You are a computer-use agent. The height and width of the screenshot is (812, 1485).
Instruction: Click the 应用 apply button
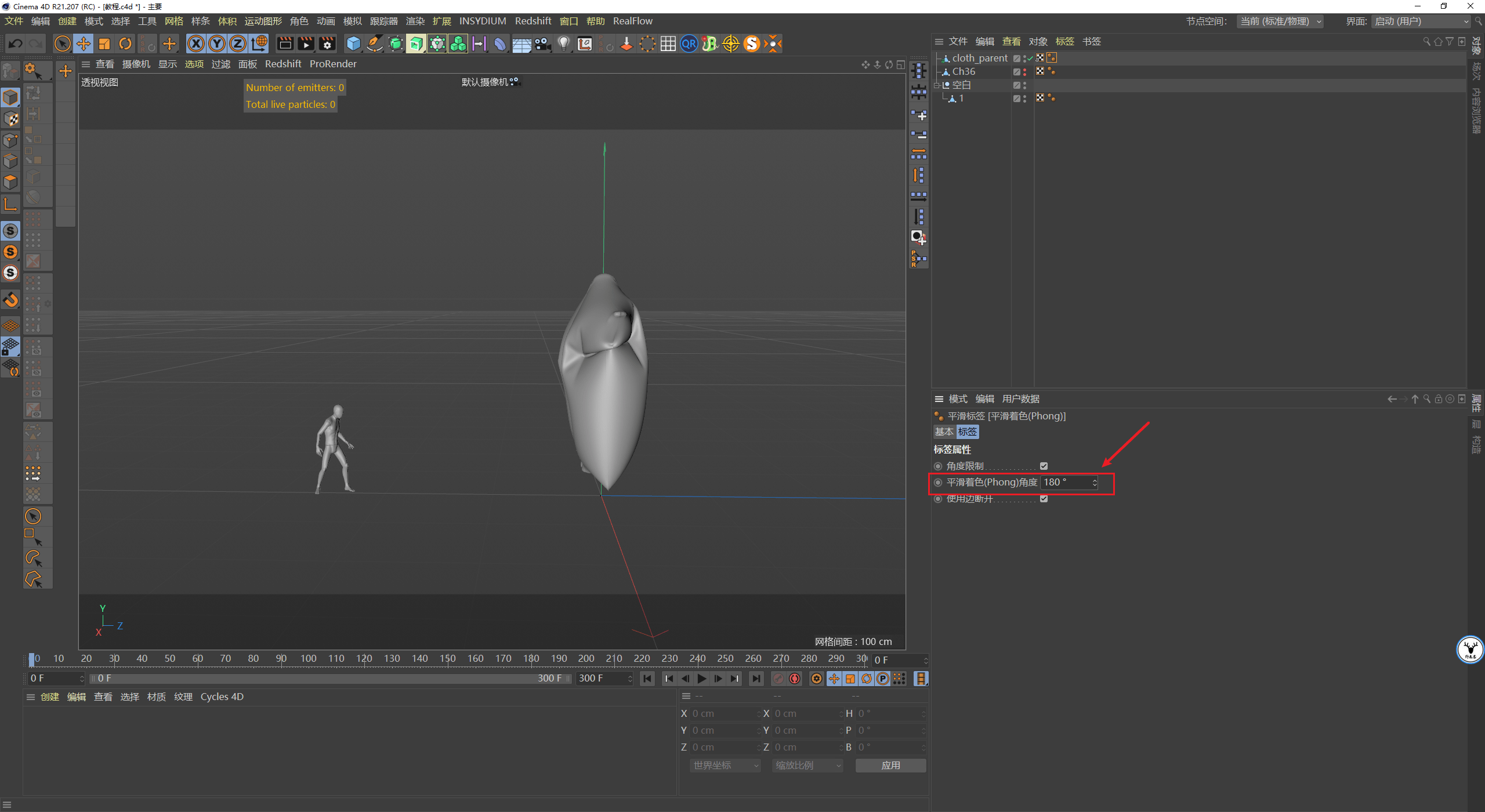click(x=890, y=766)
